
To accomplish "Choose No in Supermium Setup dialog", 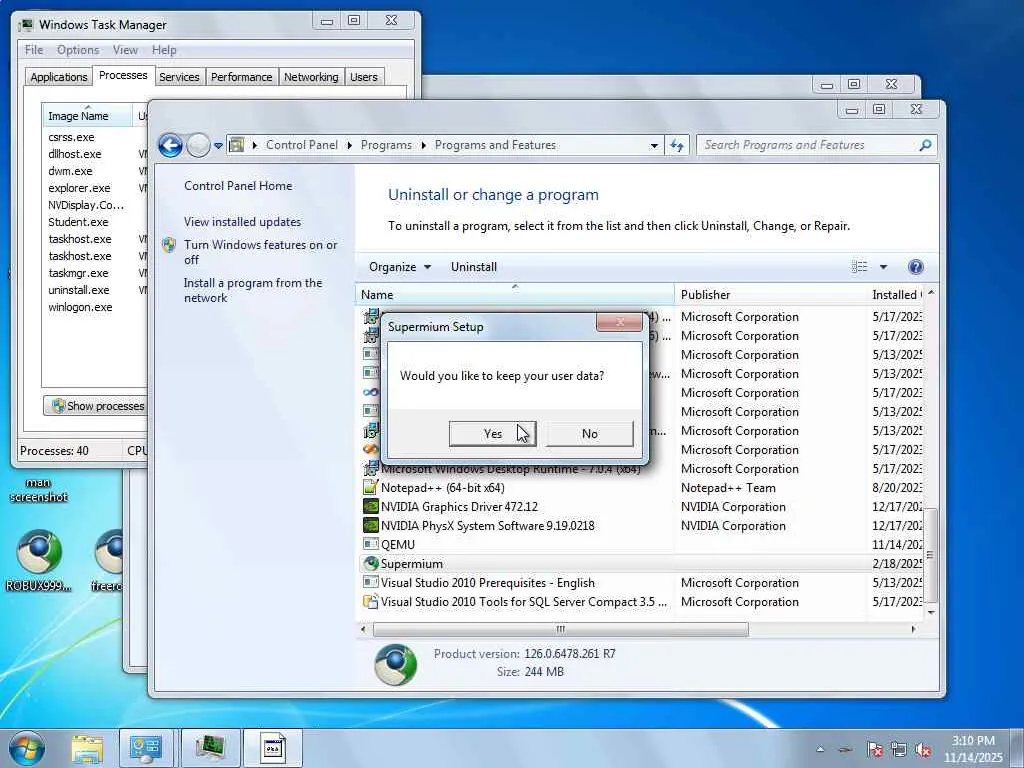I will (589, 434).
